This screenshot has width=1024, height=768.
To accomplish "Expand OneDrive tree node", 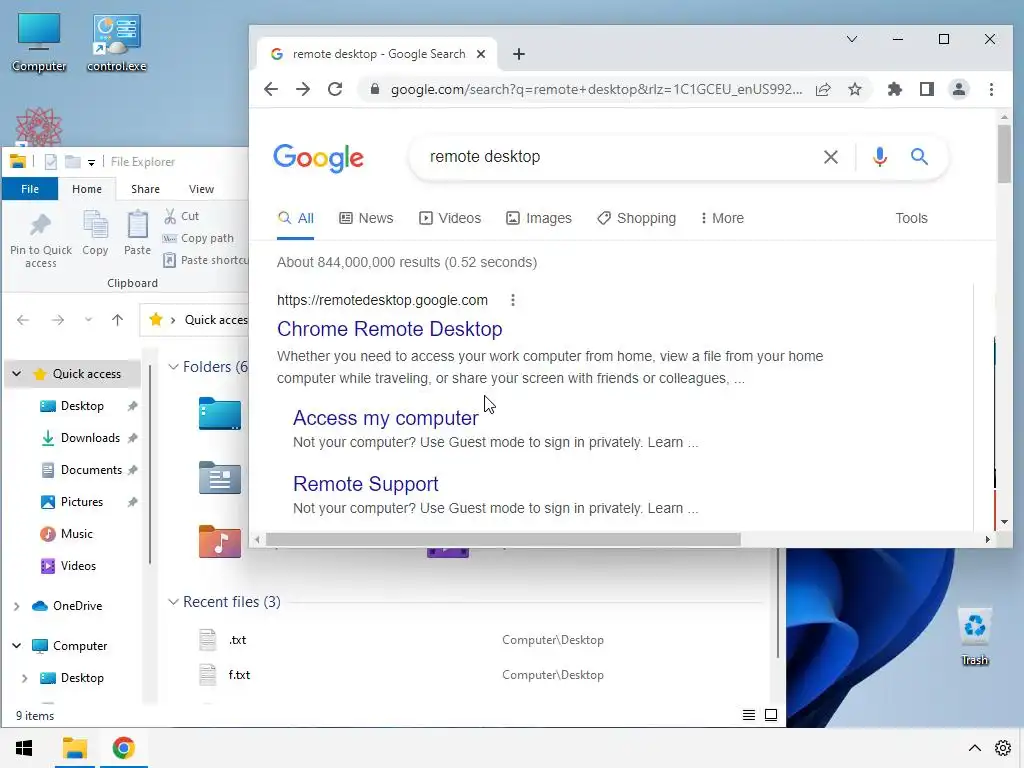I will click(x=17, y=606).
